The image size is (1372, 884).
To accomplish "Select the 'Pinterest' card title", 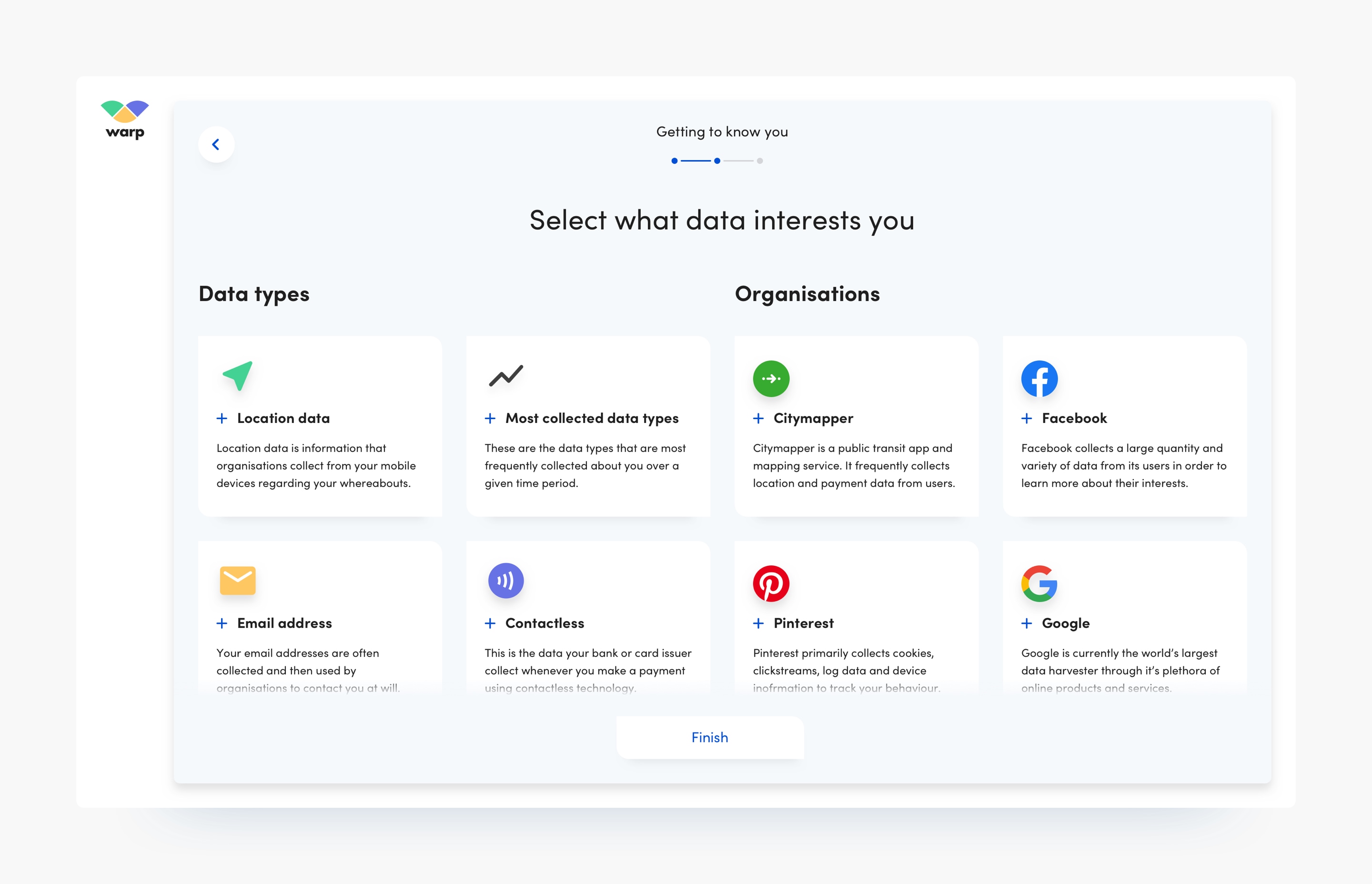I will tap(804, 623).
